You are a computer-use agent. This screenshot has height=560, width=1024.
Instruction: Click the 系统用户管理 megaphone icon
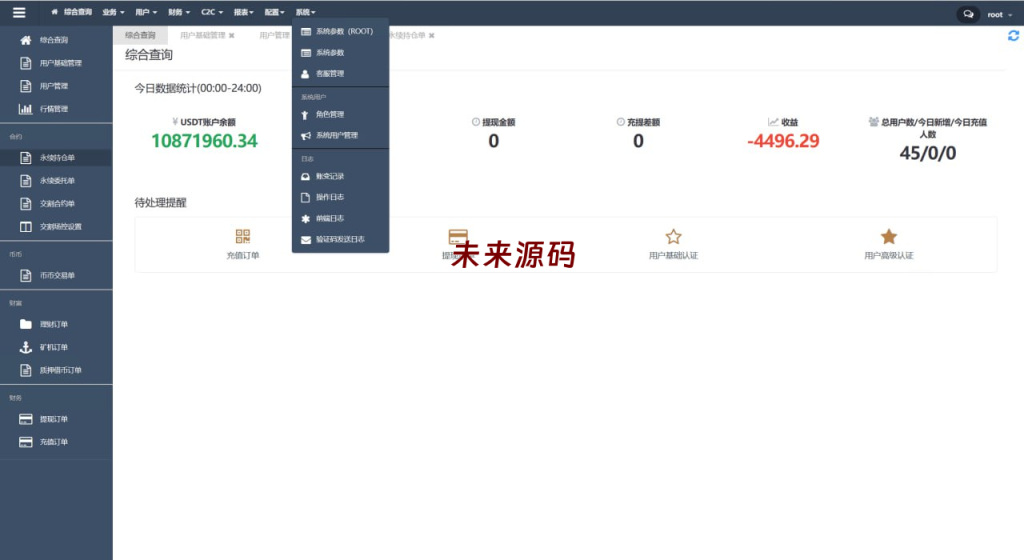tap(305, 136)
